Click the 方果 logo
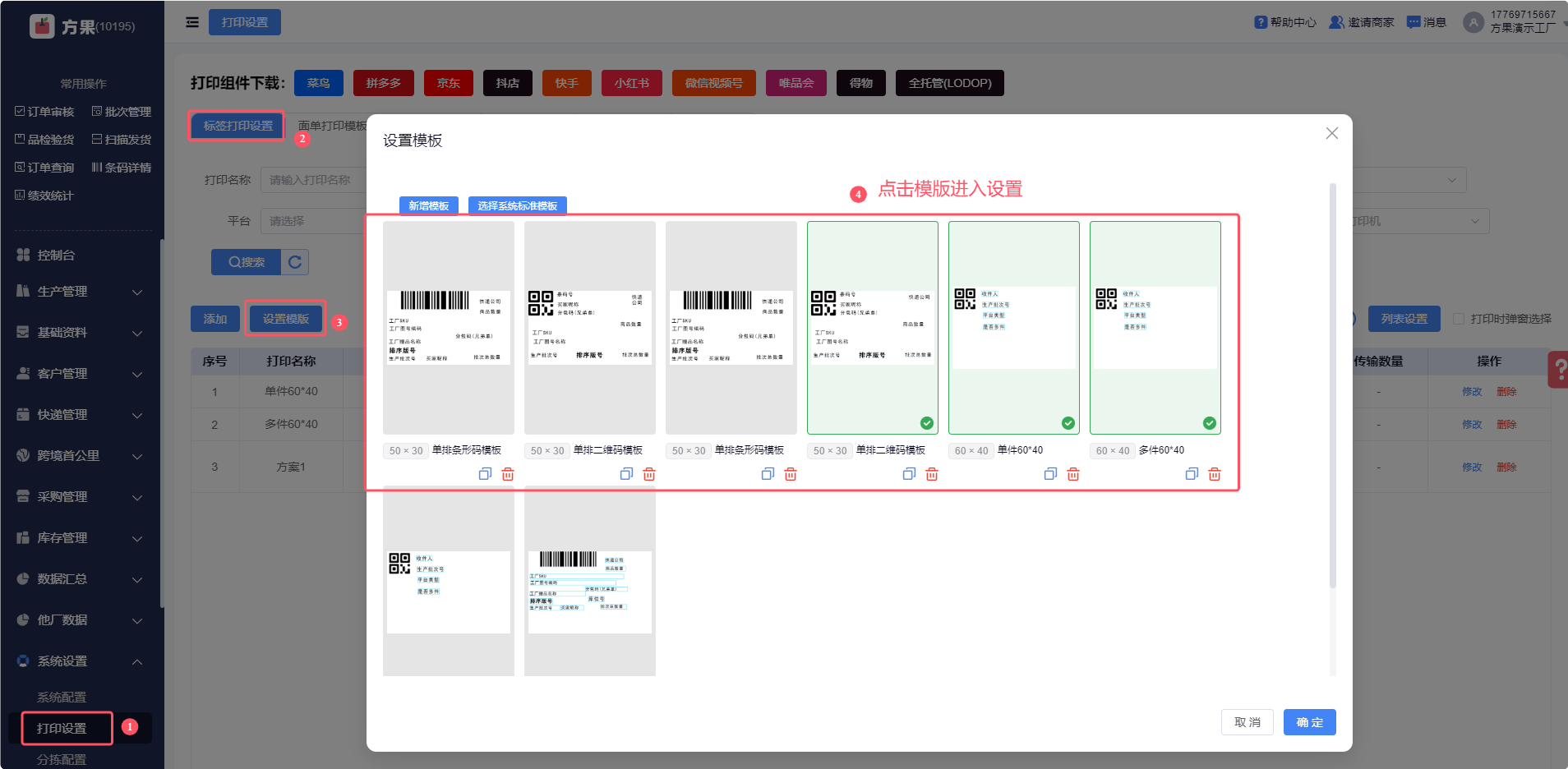Viewport: 1568px width, 769px height. coord(42,26)
